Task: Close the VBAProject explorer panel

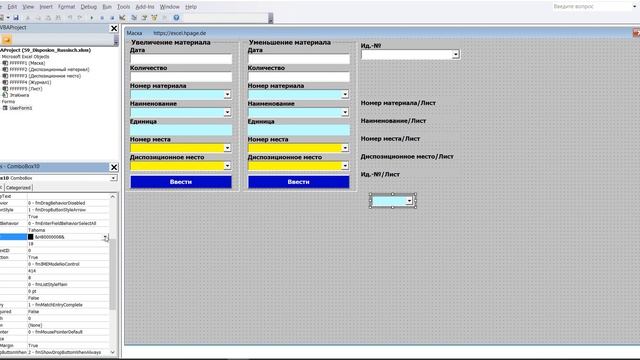Action: coord(114,28)
